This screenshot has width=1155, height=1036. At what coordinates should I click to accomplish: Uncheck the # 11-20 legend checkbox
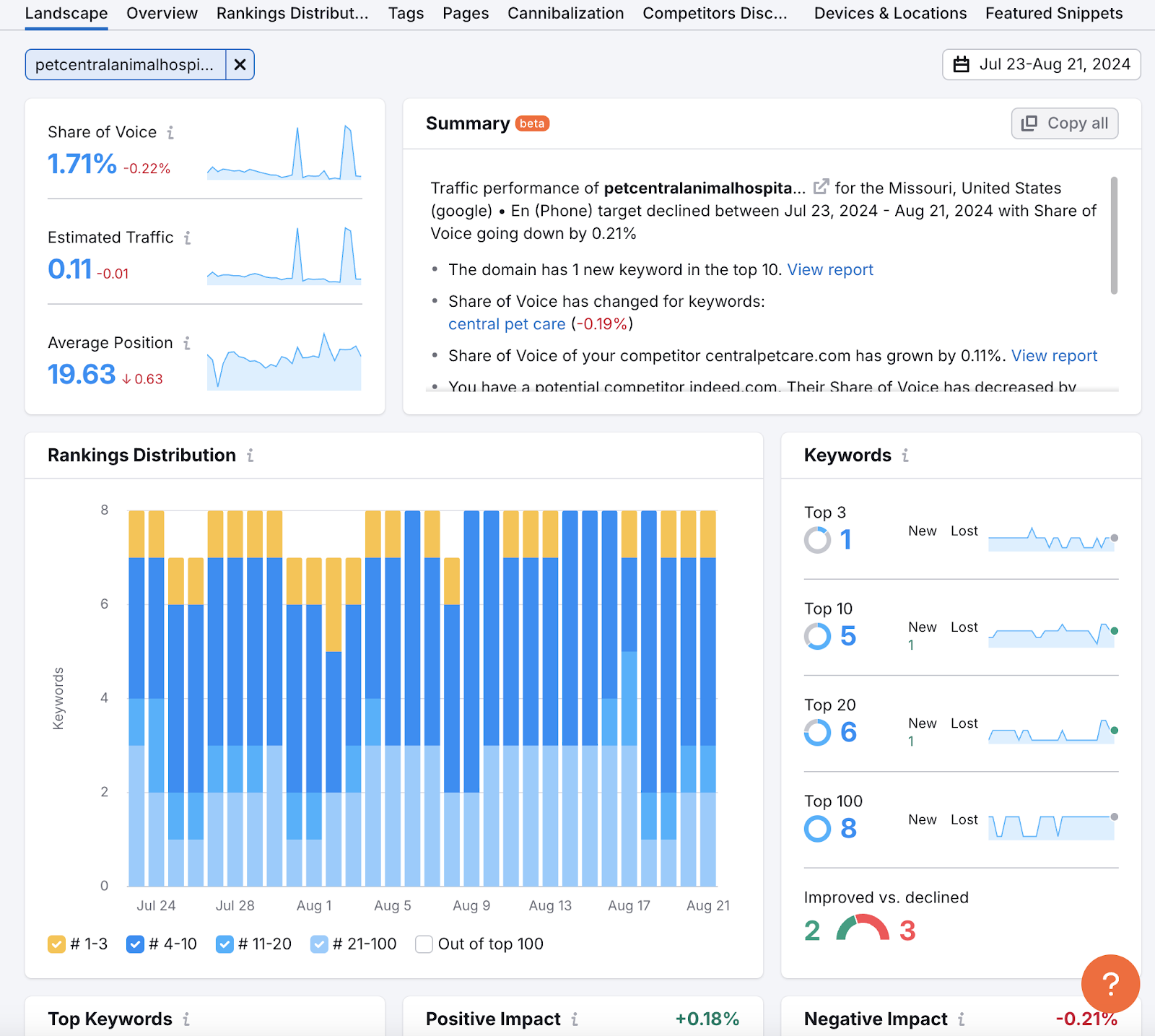225,944
